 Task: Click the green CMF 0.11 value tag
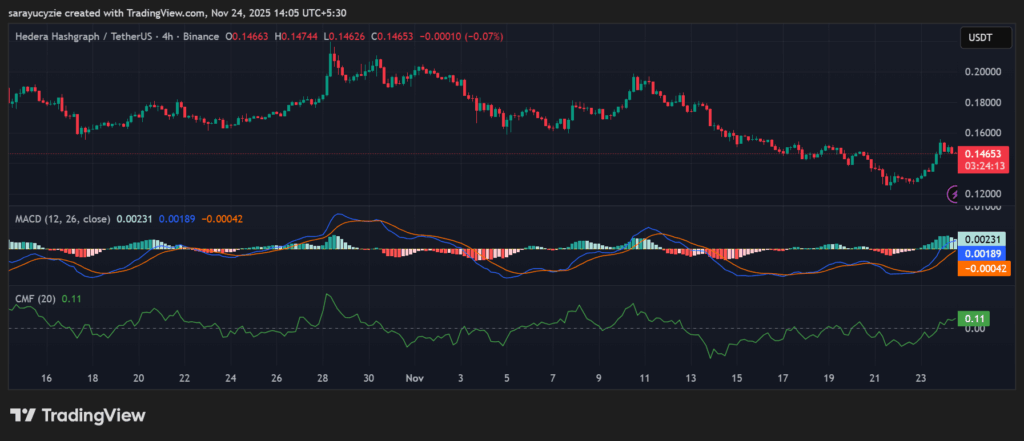pos(974,318)
